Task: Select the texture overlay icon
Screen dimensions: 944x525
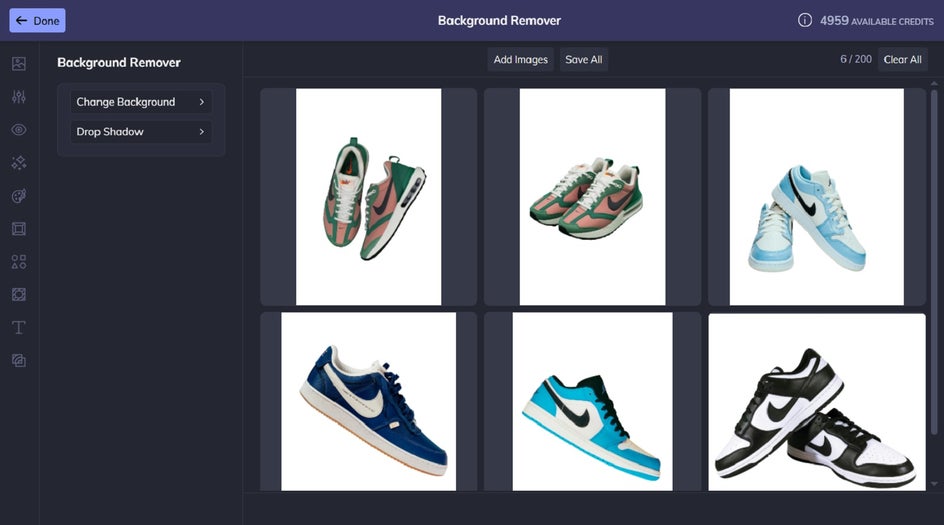Action: [19, 294]
